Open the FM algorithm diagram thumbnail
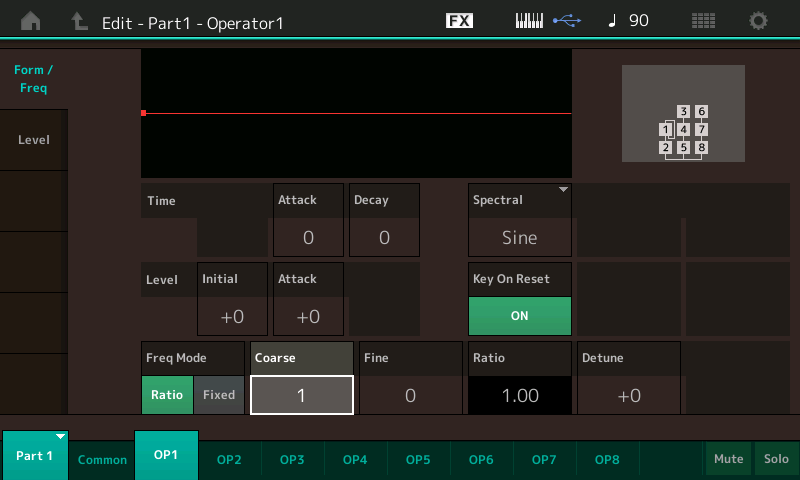The width and height of the screenshot is (800, 480). [683, 114]
